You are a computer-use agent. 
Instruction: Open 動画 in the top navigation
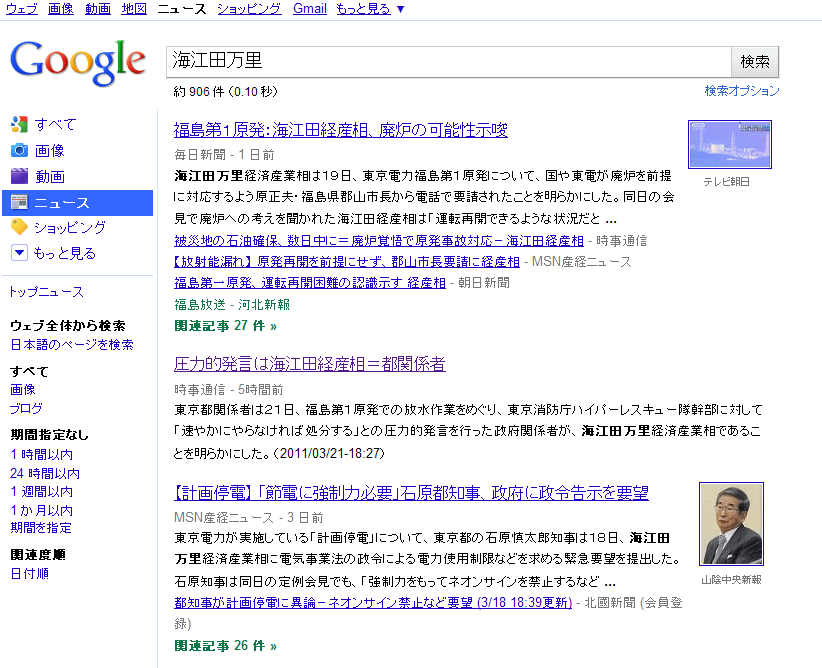pos(98,9)
